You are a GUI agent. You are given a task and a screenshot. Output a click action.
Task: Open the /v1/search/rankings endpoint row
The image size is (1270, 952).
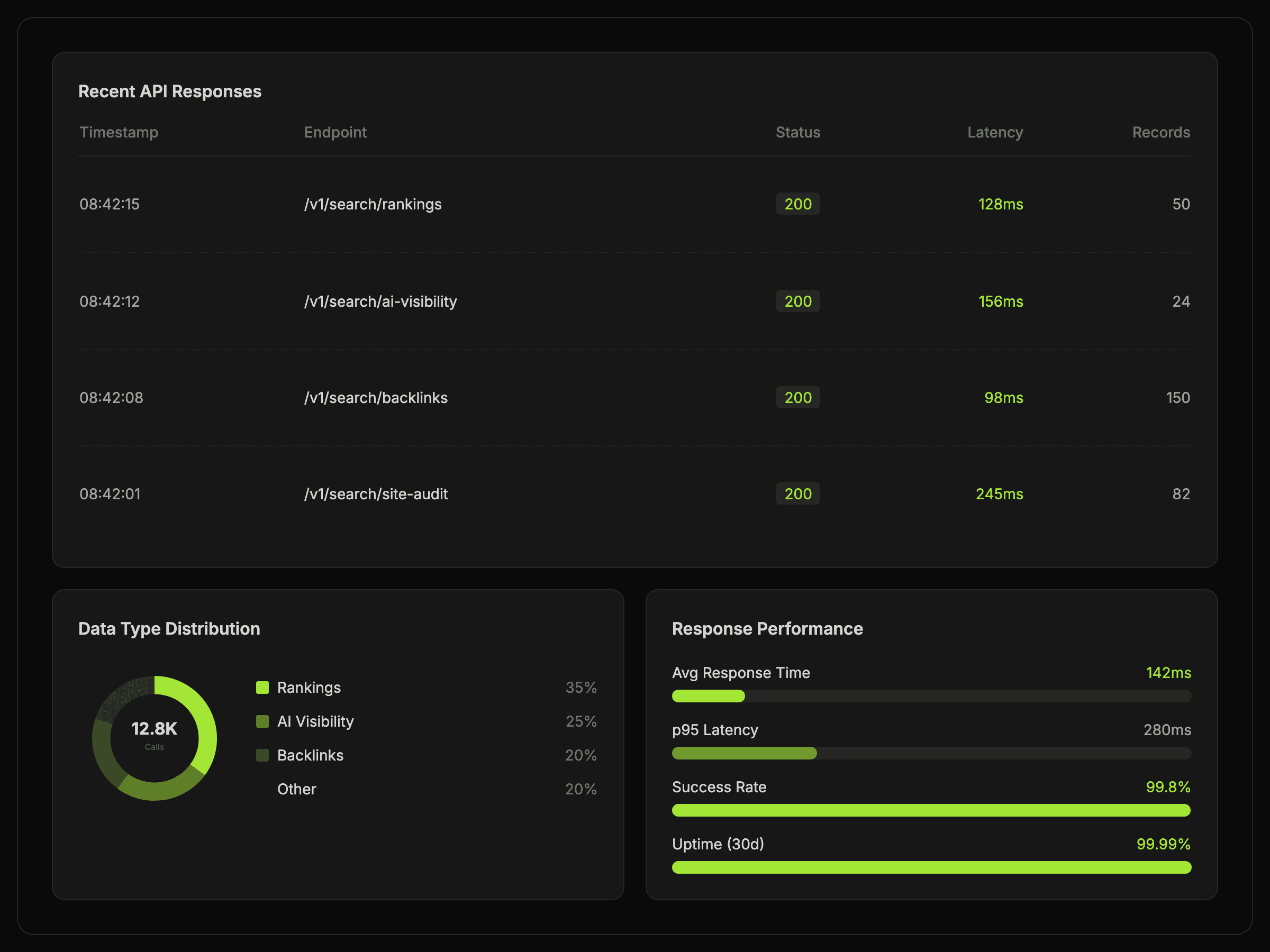373,204
